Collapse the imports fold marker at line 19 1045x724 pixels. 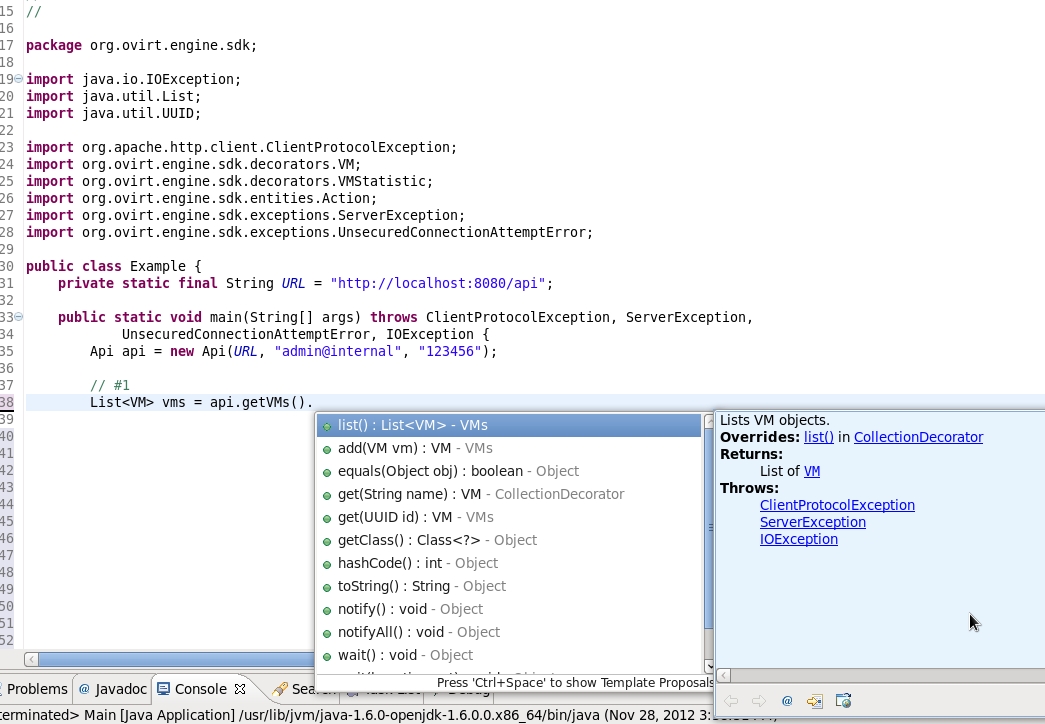pyautogui.click(x=19, y=79)
